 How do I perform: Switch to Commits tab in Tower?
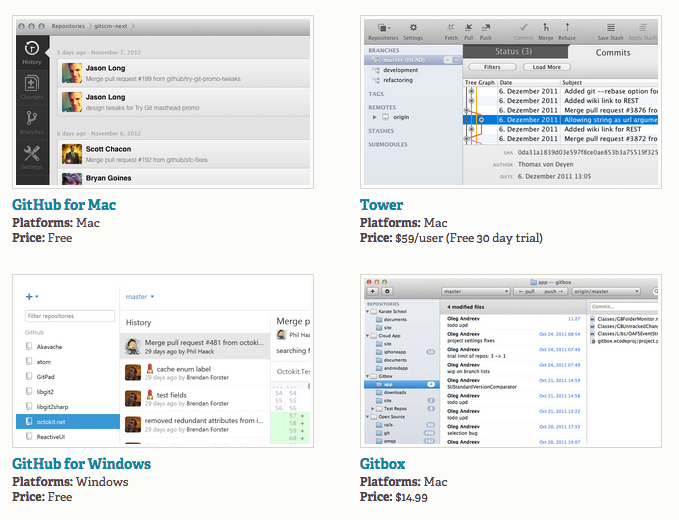click(x=613, y=52)
